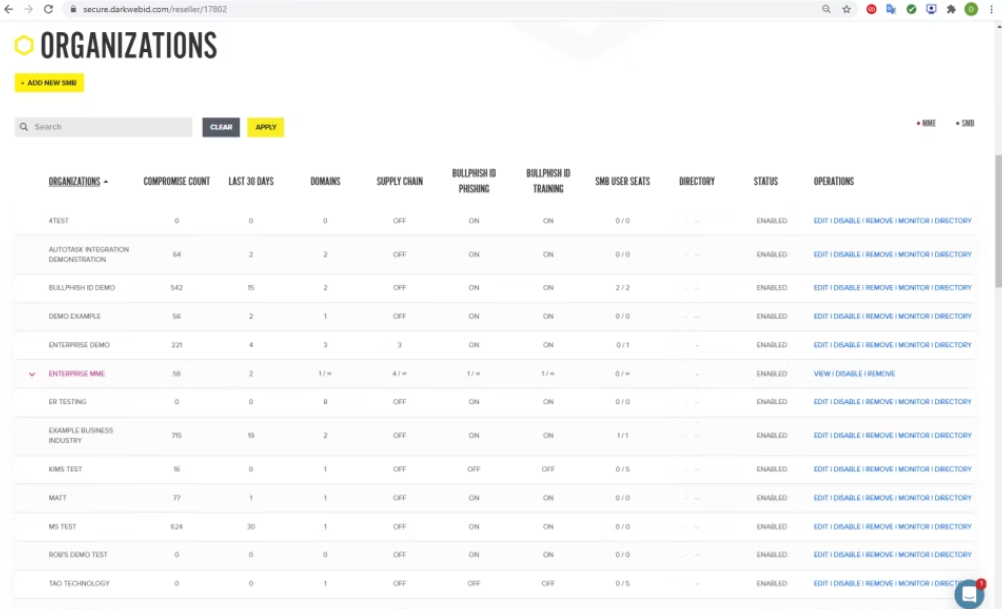This screenshot has width=1002, height=609.
Task: Click the Directory column header
Action: [x=697, y=181]
